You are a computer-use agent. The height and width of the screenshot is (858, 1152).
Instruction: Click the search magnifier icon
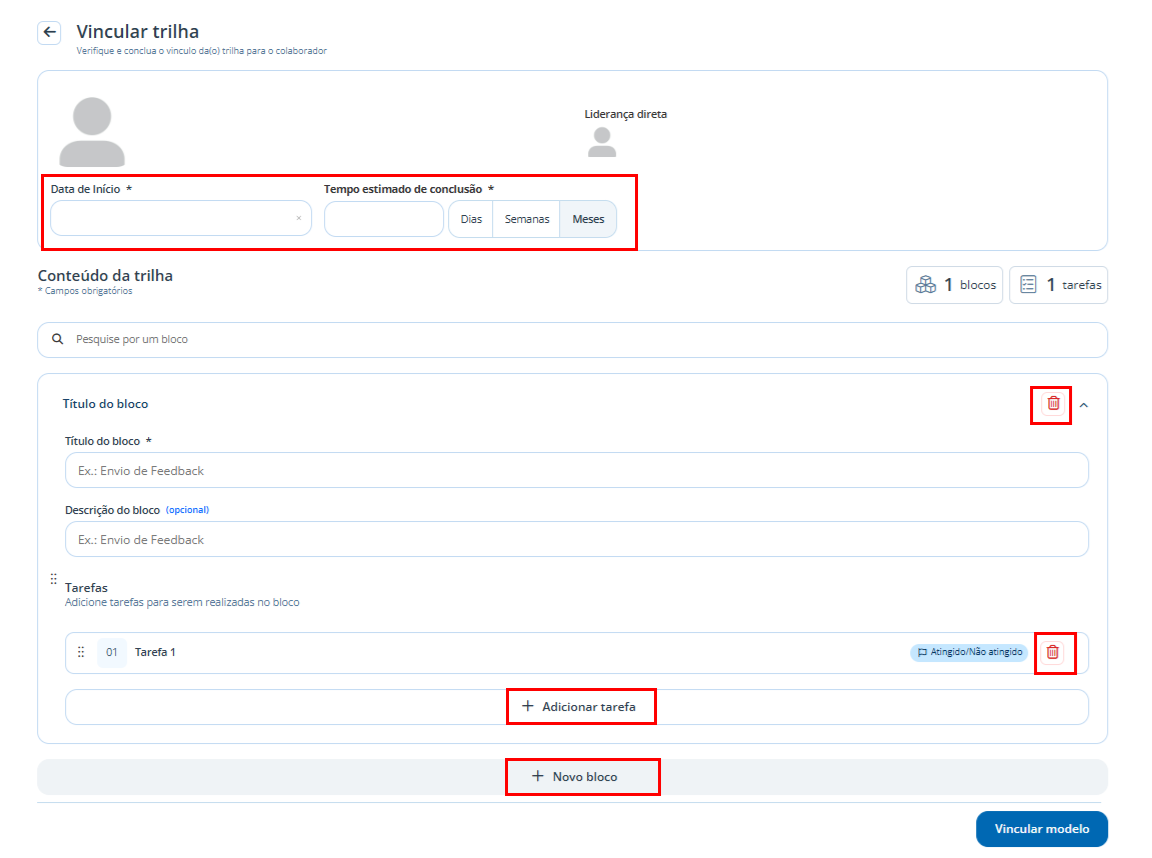[57, 339]
